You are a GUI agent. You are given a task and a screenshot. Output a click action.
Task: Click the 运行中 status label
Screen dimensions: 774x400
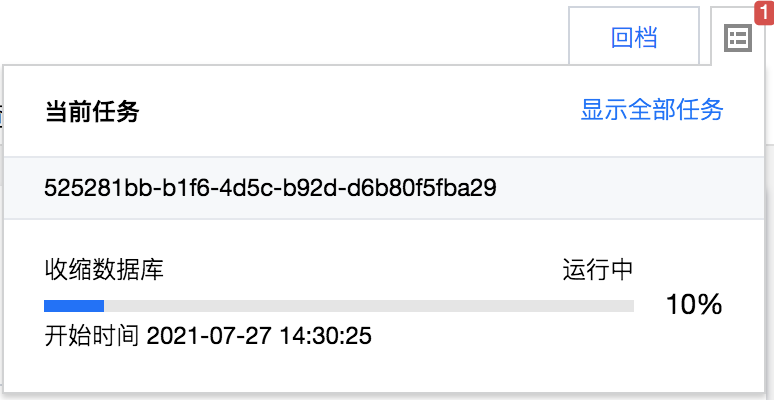coord(598,270)
